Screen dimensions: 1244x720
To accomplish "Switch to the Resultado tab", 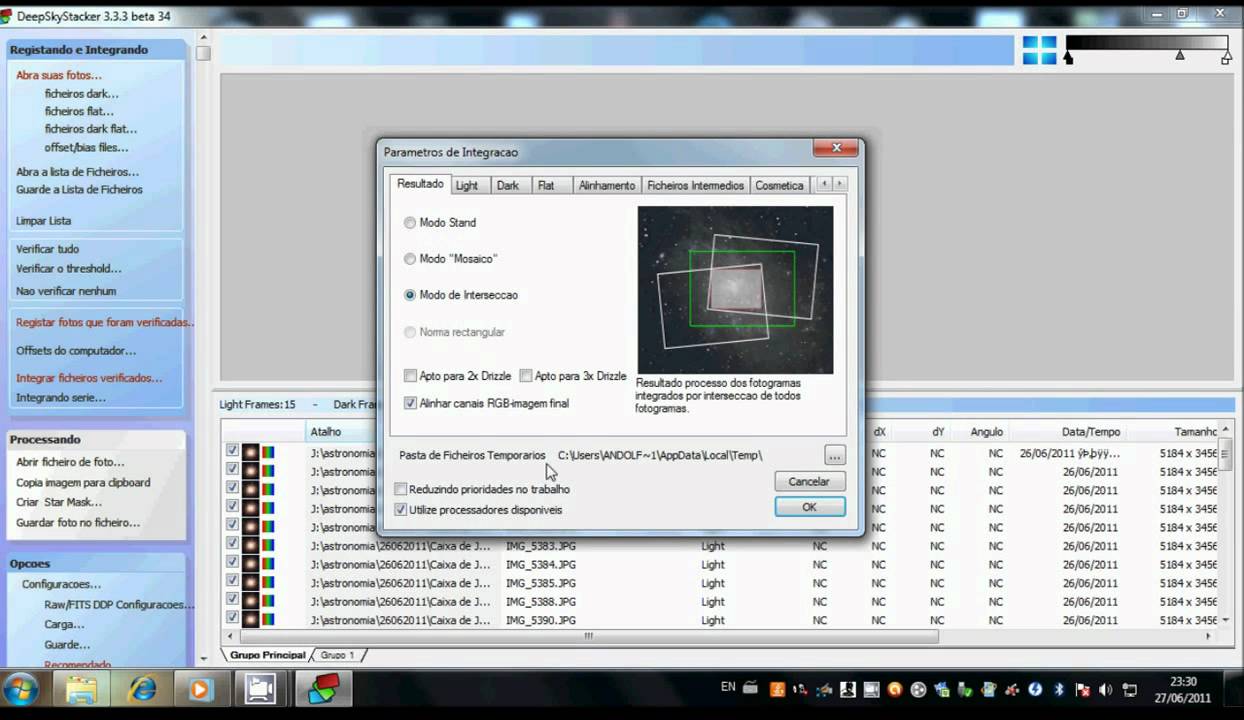I will [x=420, y=184].
